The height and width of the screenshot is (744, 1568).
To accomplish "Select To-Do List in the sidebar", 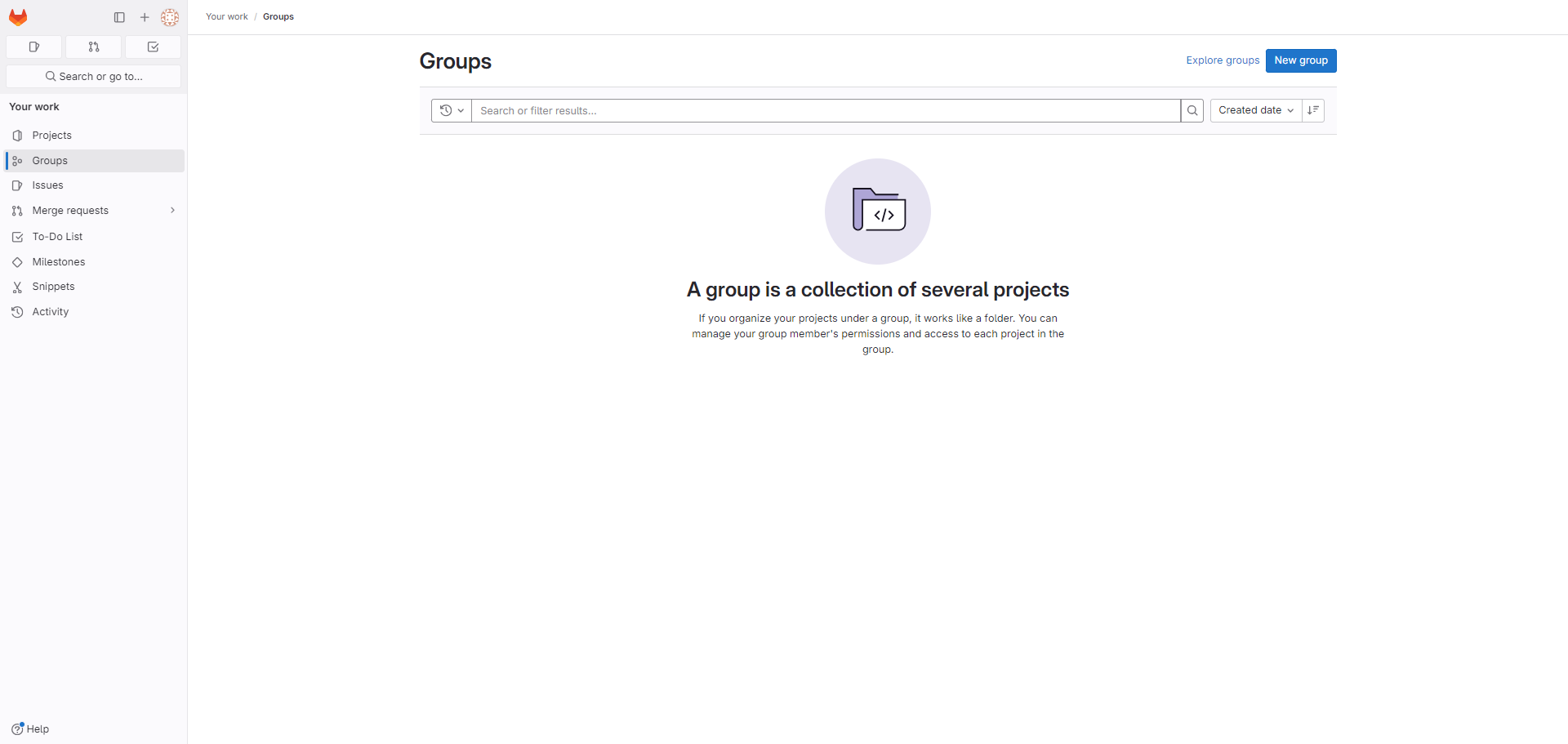I will pos(94,237).
